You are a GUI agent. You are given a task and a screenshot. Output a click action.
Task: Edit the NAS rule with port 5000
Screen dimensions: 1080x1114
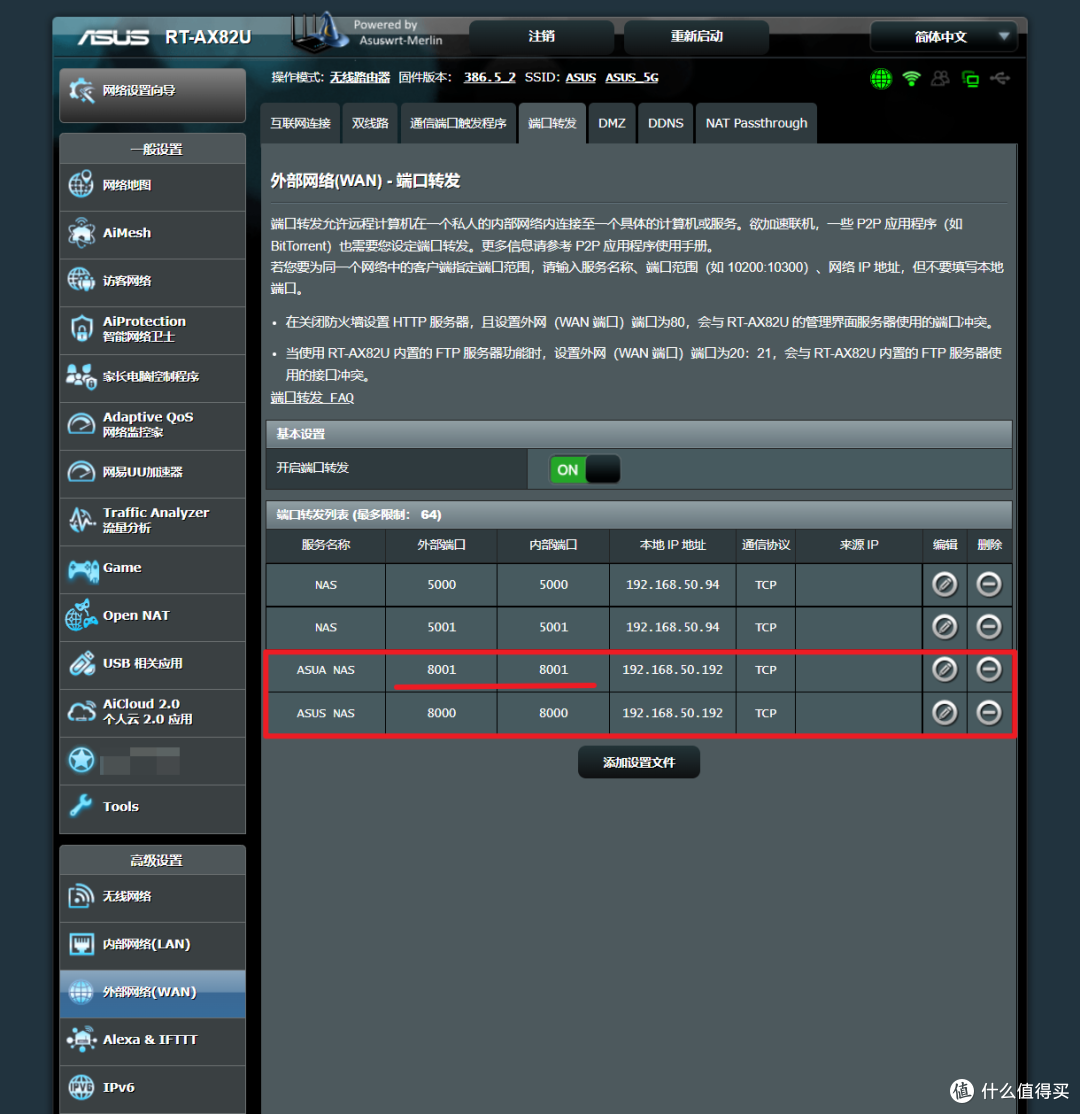tap(944, 584)
